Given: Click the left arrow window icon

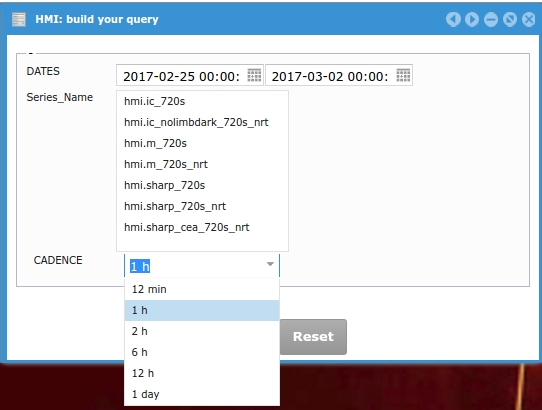Looking at the screenshot, I should (453, 19).
